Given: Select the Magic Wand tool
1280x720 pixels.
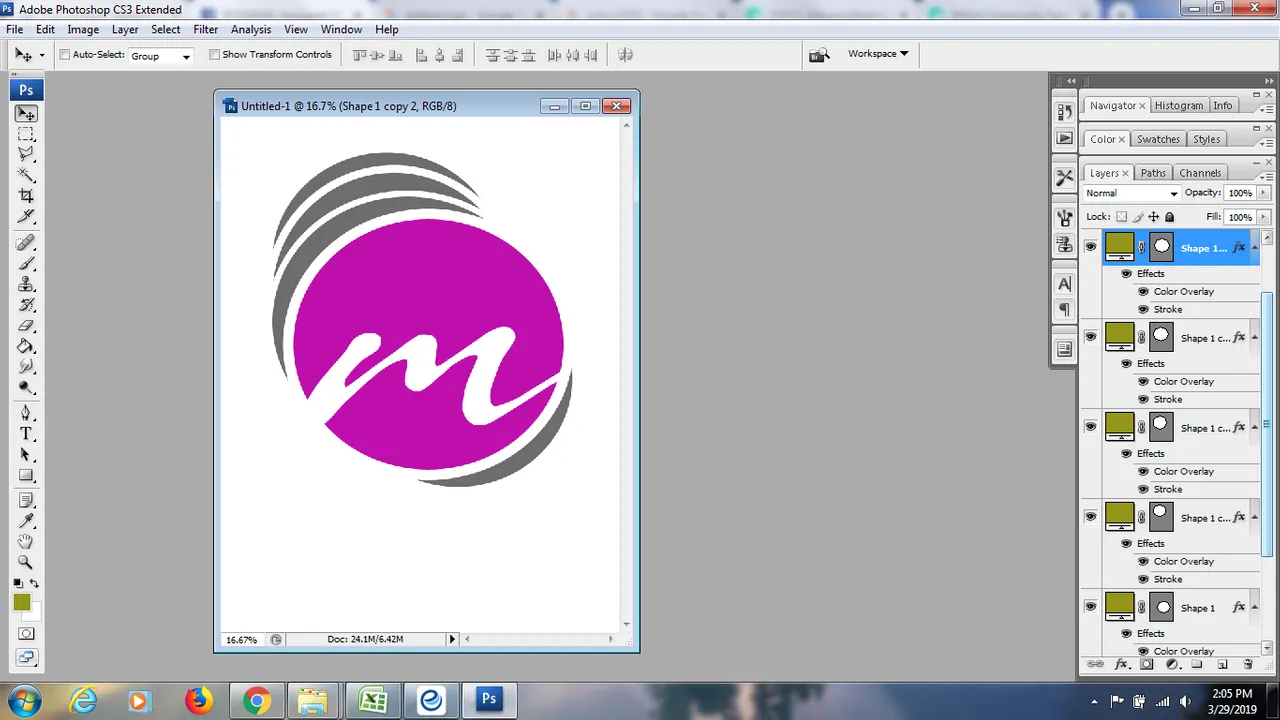Looking at the screenshot, I should (x=26, y=175).
